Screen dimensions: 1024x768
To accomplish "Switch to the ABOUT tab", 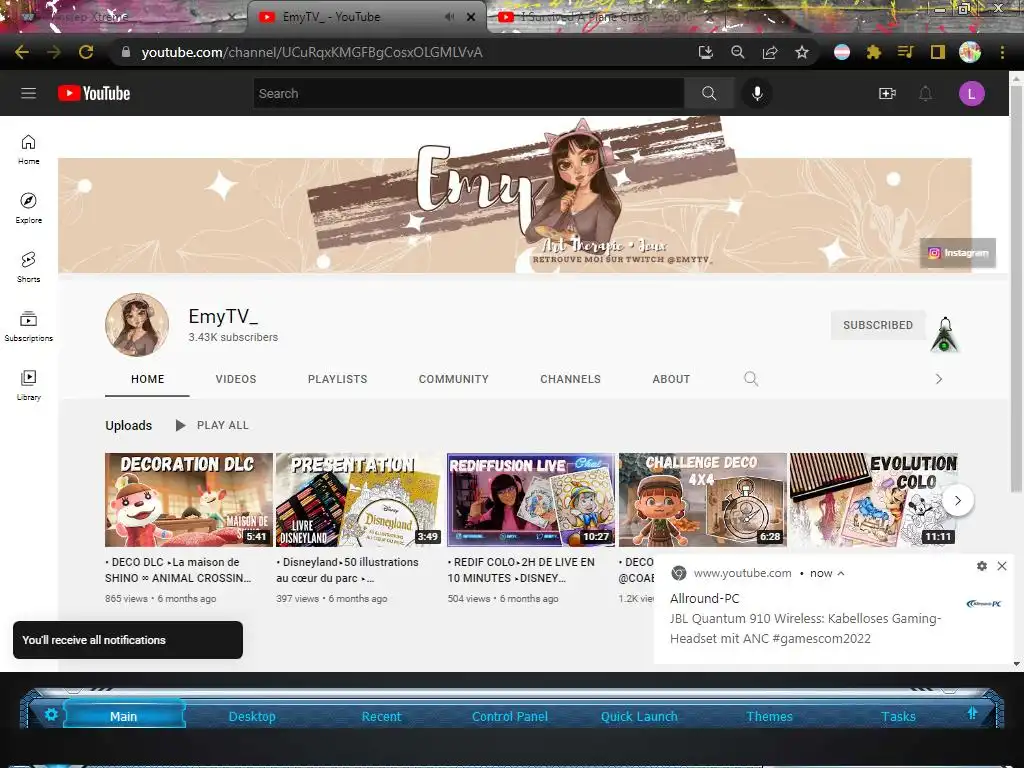I will point(671,379).
